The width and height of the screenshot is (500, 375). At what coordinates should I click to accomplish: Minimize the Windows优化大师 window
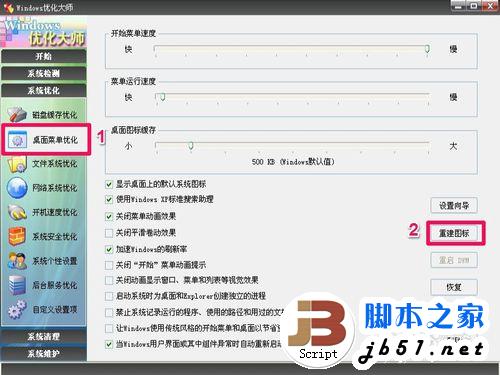[x=459, y=5]
